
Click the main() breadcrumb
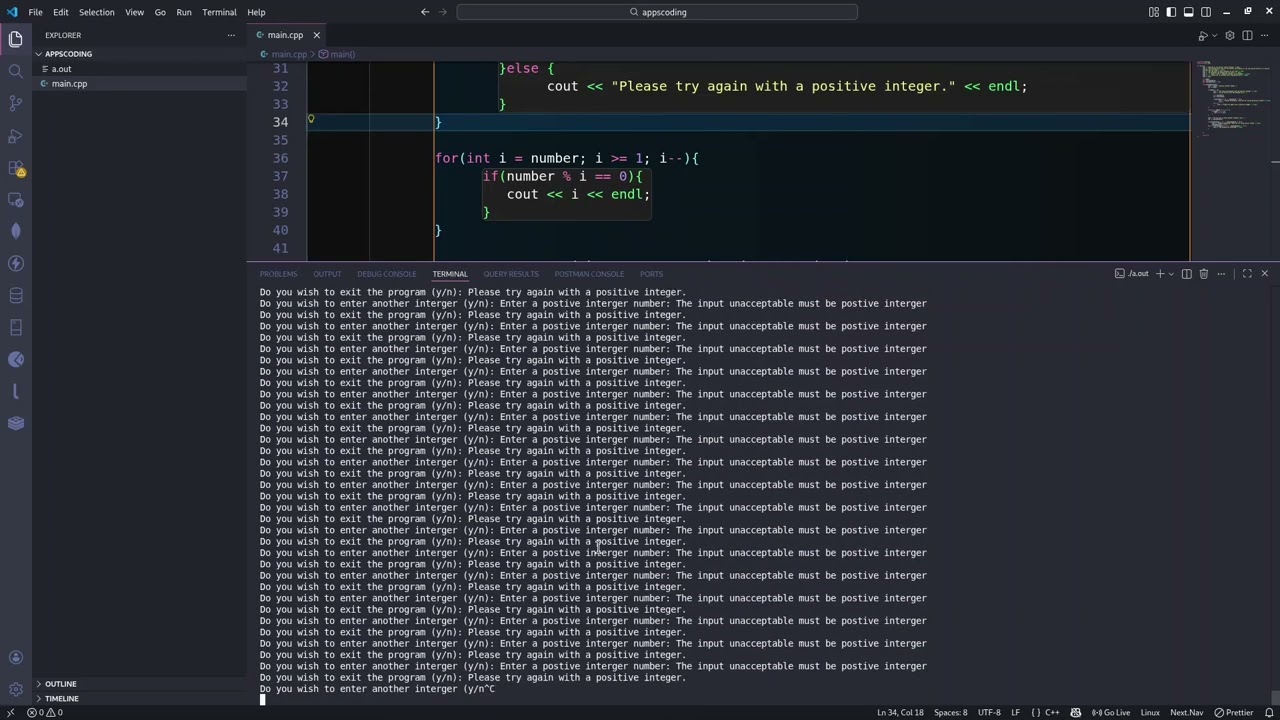coord(337,54)
